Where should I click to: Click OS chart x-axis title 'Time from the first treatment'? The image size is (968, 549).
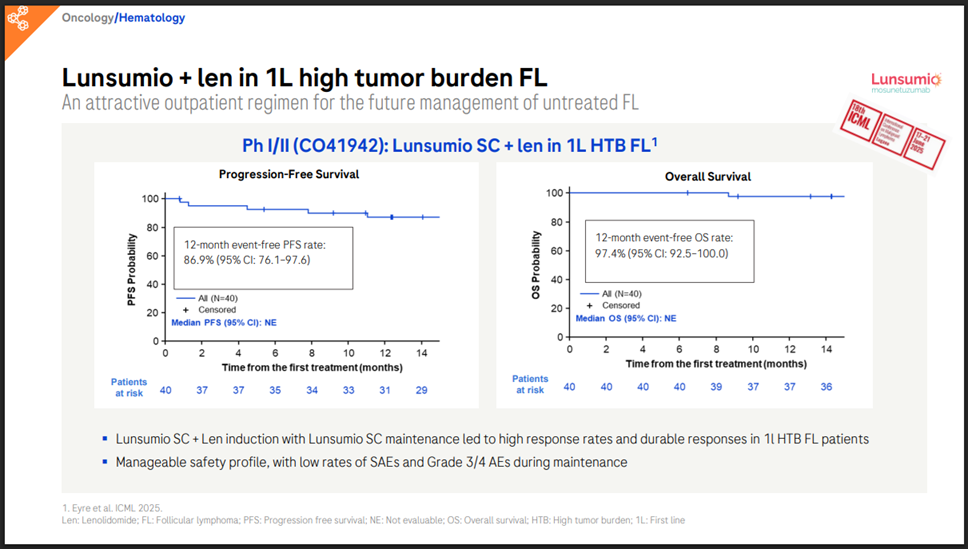tap(716, 364)
